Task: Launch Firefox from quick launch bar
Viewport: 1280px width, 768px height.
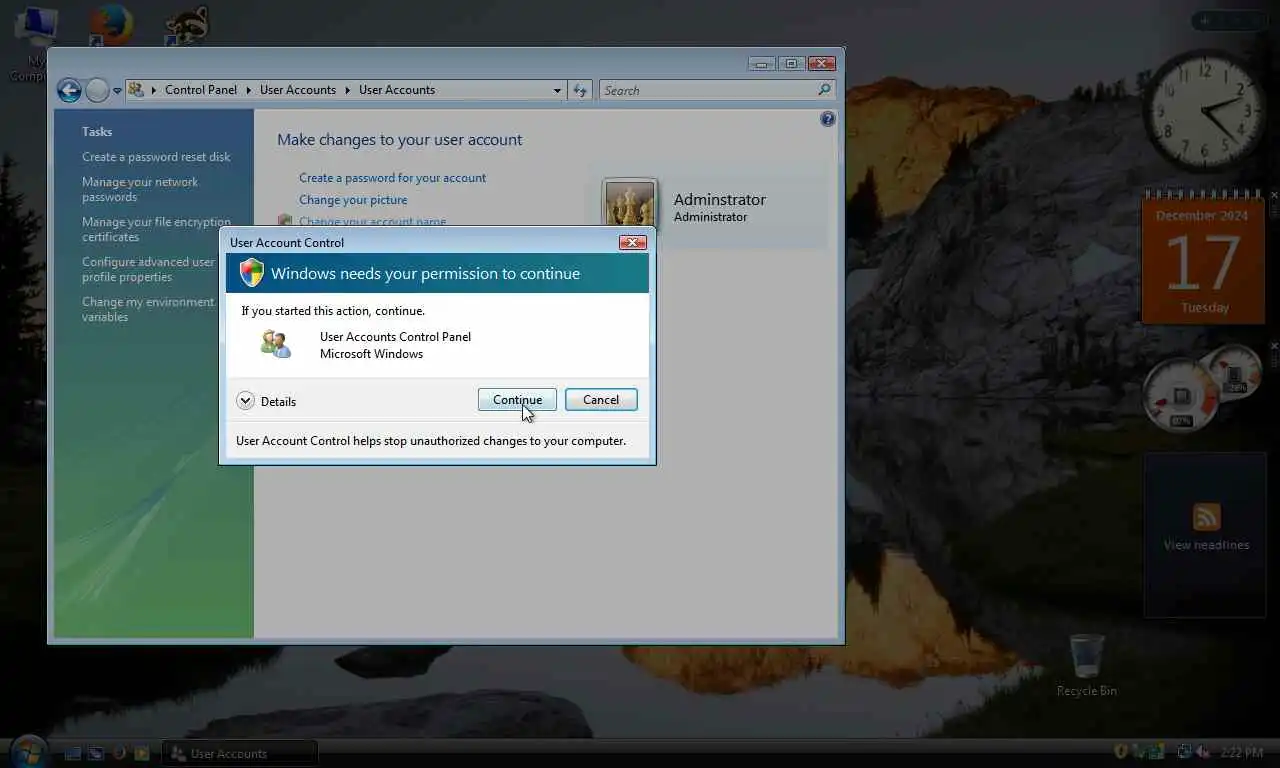Action: (119, 753)
